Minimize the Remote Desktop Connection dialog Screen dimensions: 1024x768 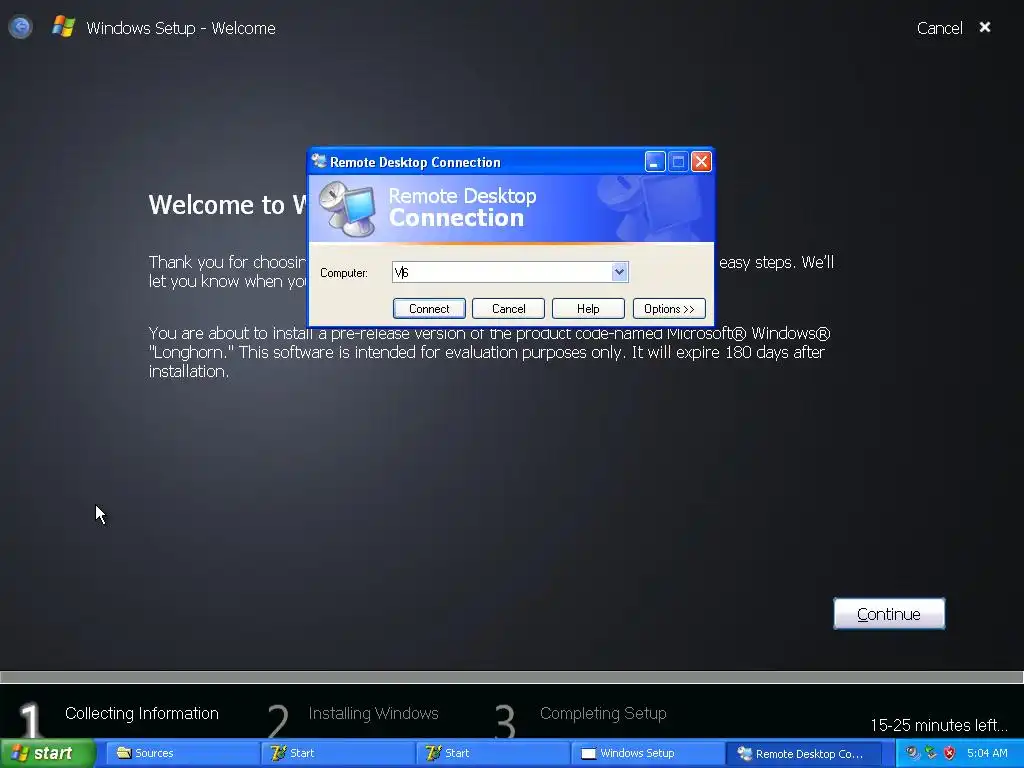tap(655, 161)
